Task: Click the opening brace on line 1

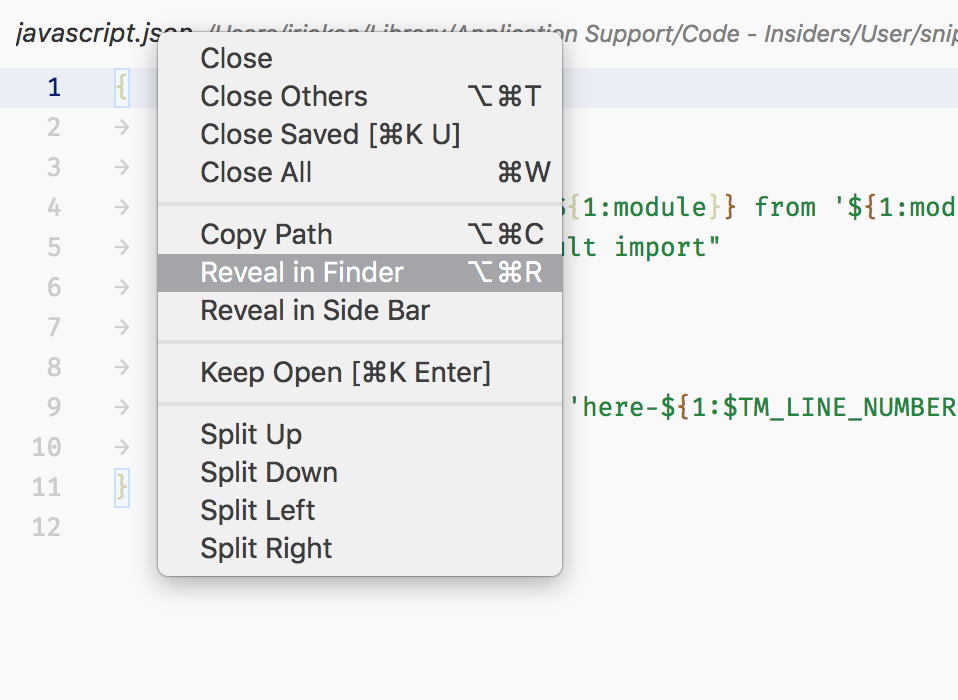Action: click(121, 87)
